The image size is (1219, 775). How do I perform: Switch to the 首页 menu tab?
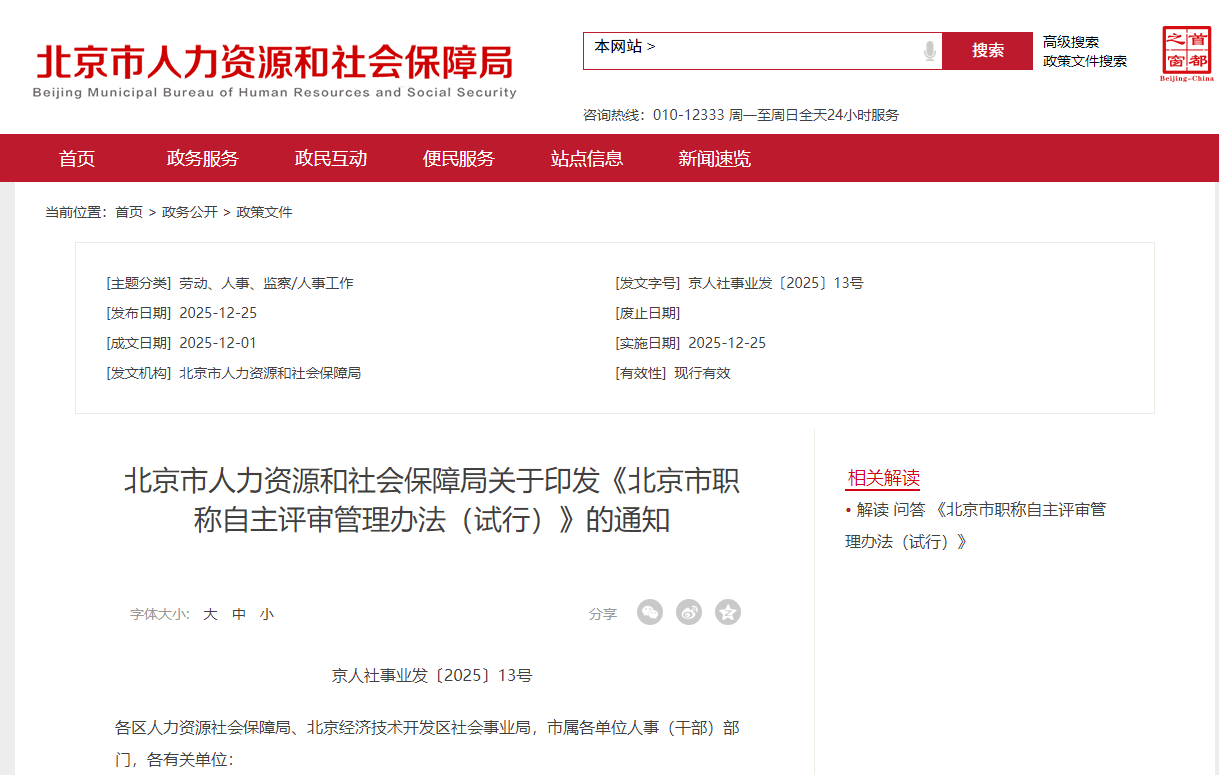pyautogui.click(x=80, y=157)
